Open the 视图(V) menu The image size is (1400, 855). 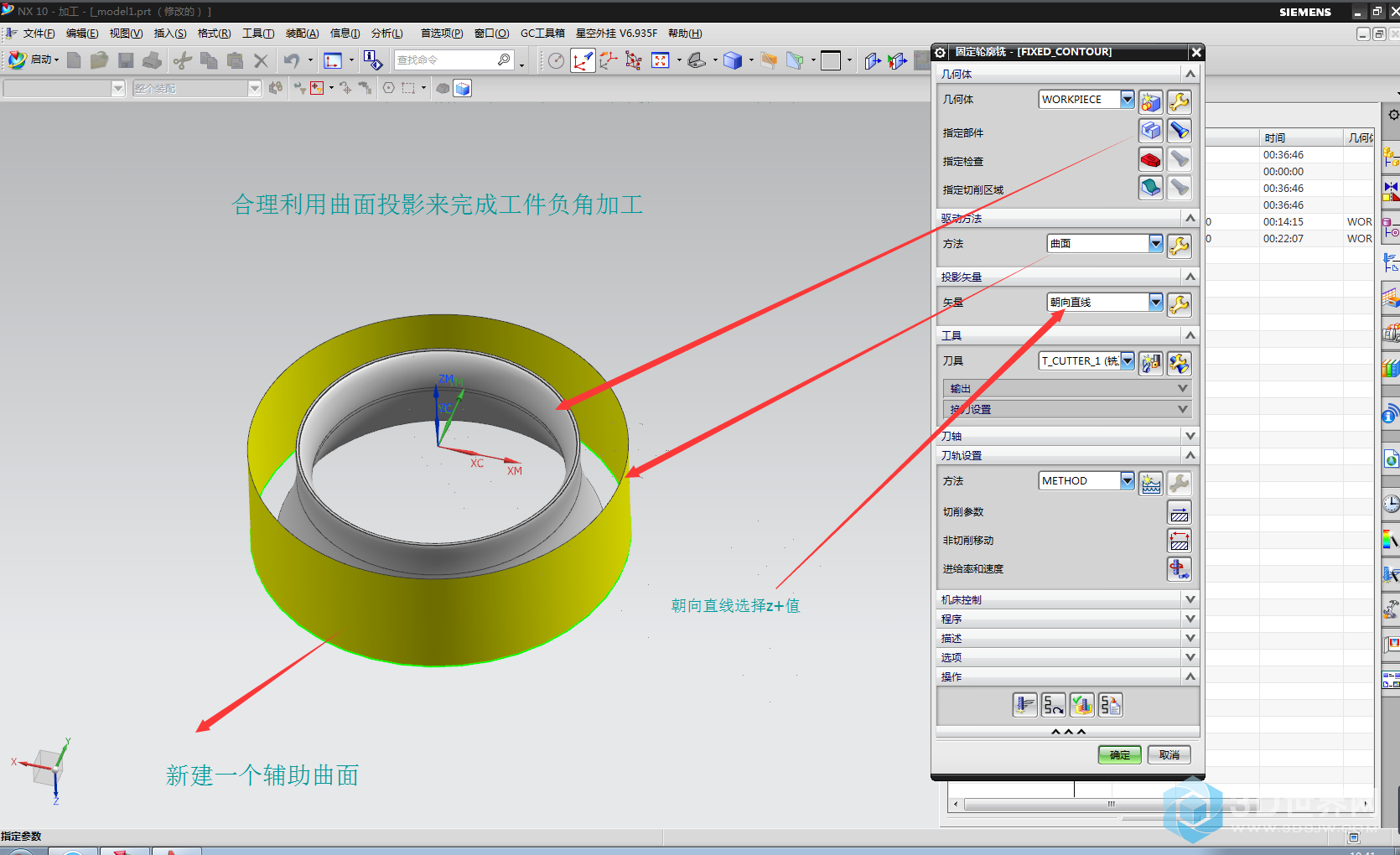click(126, 34)
